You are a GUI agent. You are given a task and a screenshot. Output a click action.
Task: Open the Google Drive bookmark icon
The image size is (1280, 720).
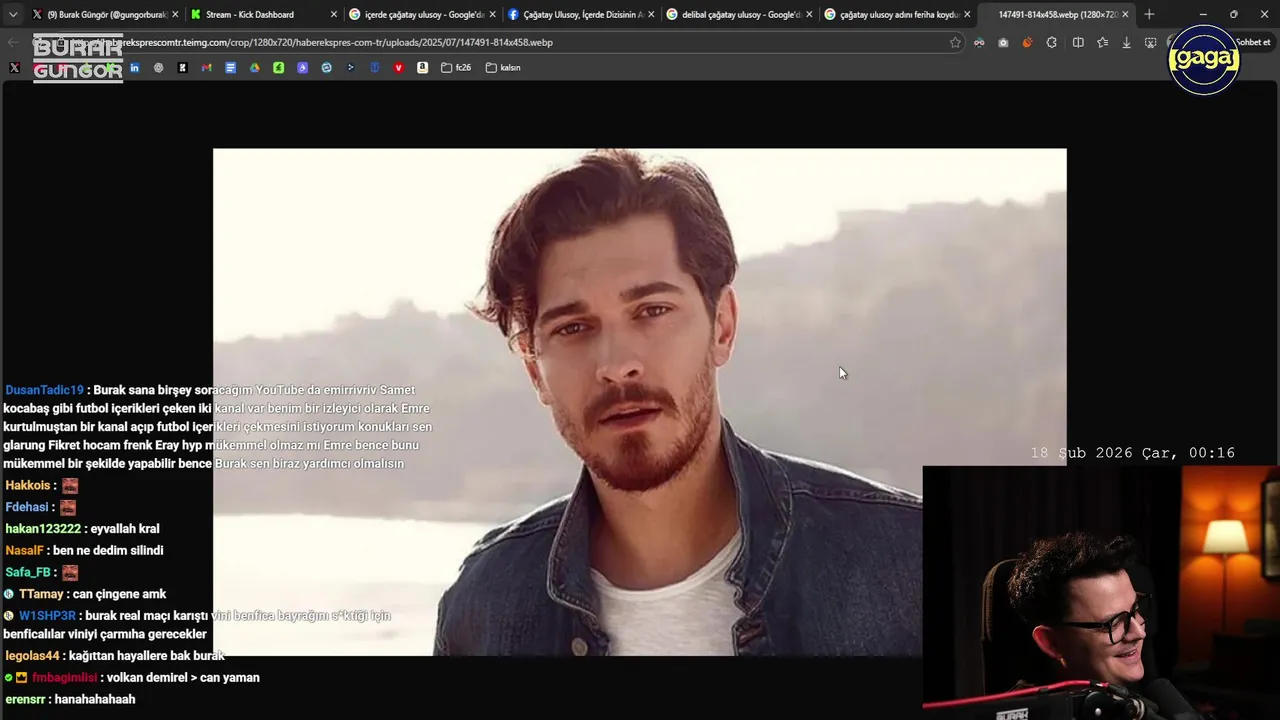(x=254, y=68)
